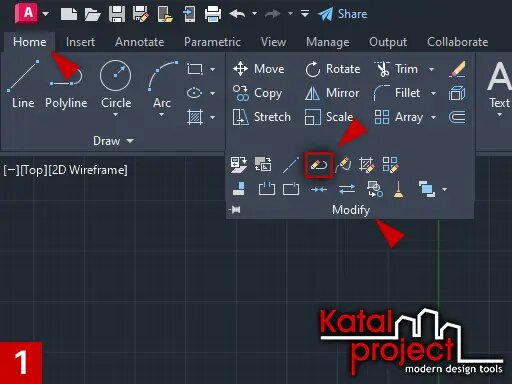Click the Edit Polyline icon
The image size is (512, 384).
319,165
